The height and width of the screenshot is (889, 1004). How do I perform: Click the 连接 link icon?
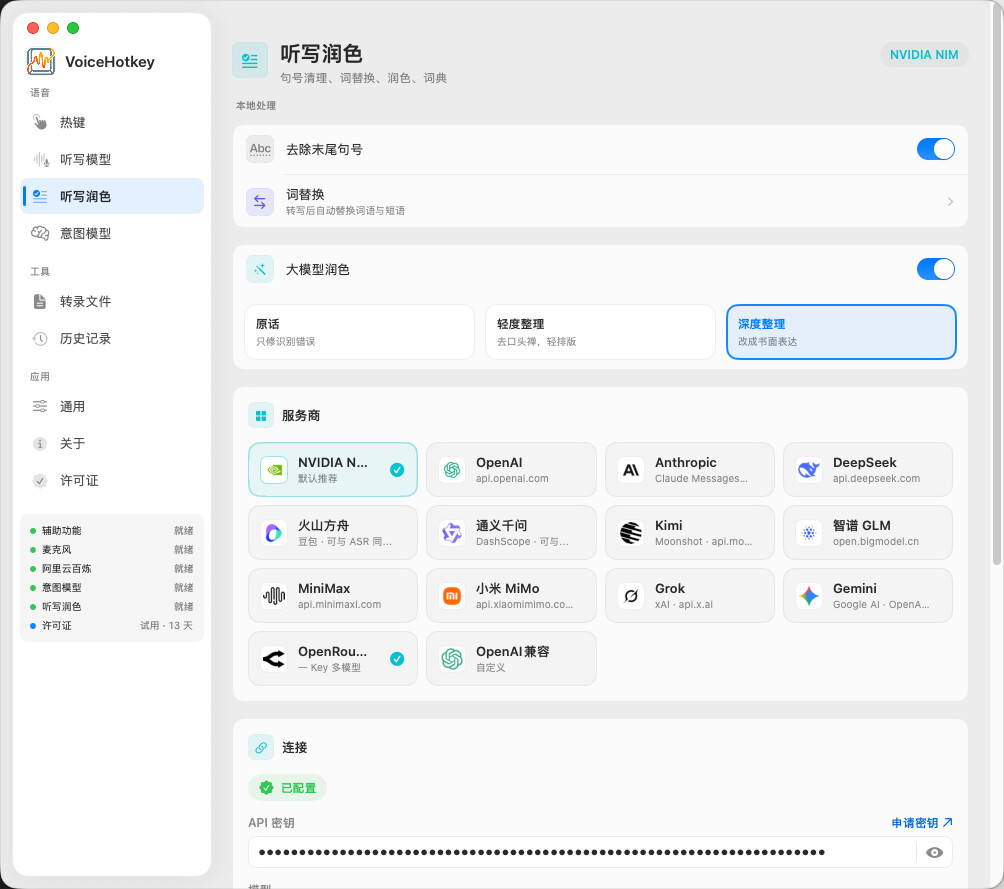click(261, 747)
